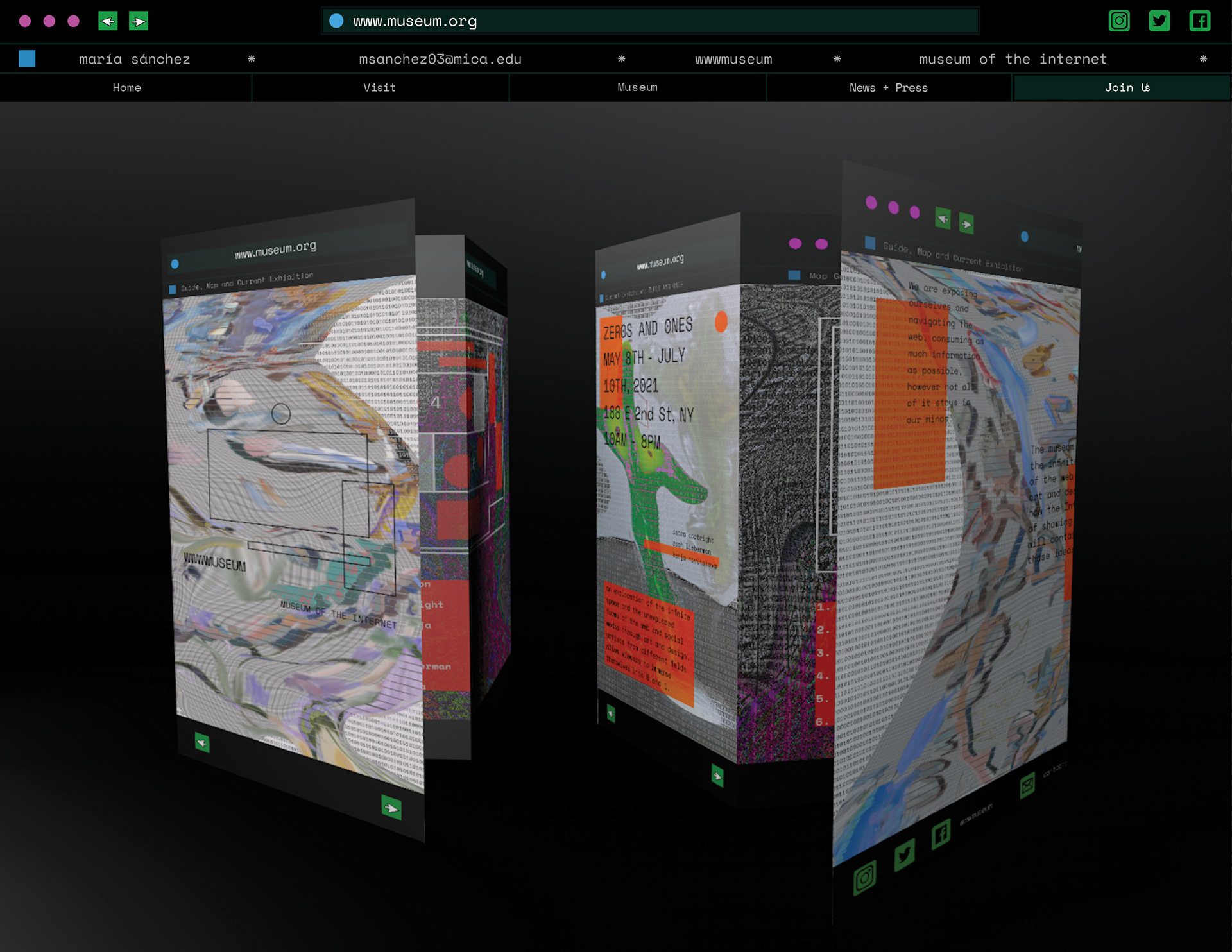The height and width of the screenshot is (952, 1232).
Task: Click the mail envelope icon on right panel
Action: point(1027,785)
